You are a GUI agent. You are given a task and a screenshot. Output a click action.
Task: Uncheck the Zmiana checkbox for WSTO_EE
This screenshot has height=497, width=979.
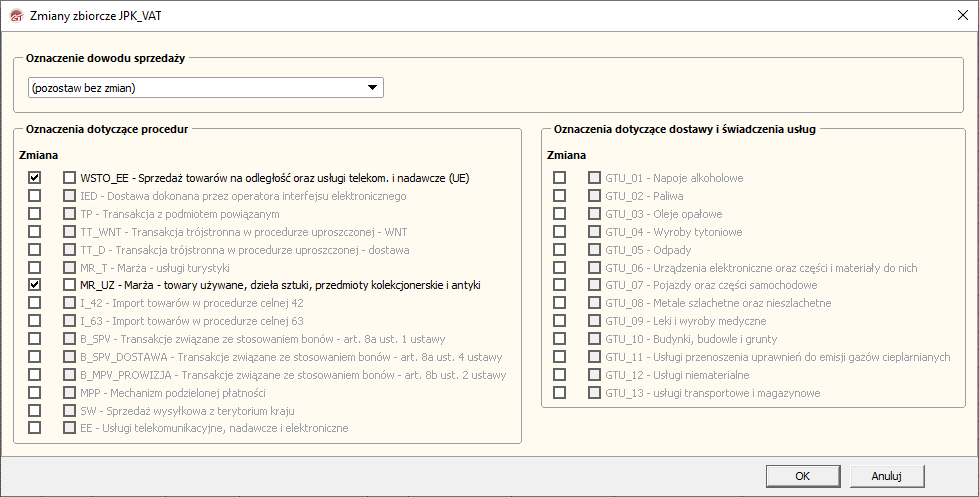coord(35,177)
